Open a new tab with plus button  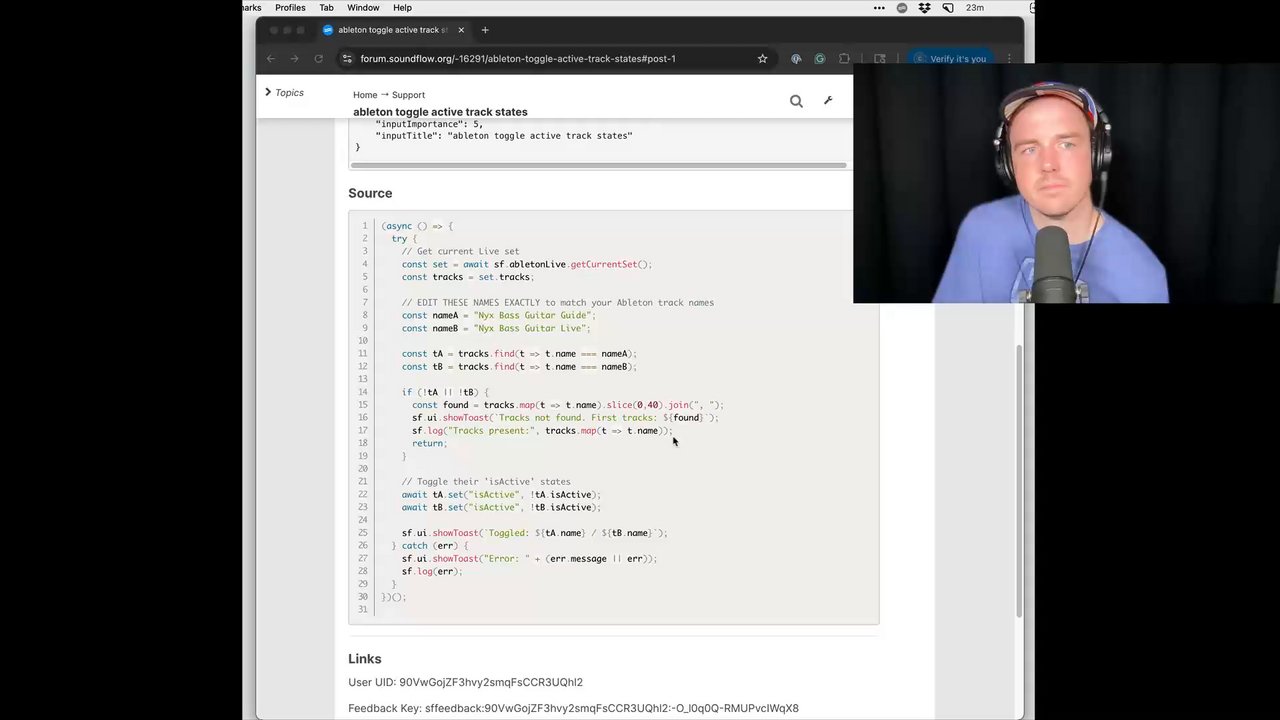(485, 30)
